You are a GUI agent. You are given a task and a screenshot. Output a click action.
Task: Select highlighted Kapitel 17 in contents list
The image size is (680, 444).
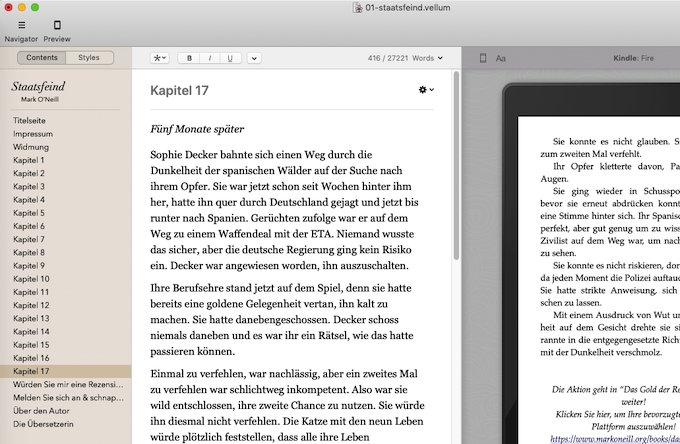tap(65, 371)
